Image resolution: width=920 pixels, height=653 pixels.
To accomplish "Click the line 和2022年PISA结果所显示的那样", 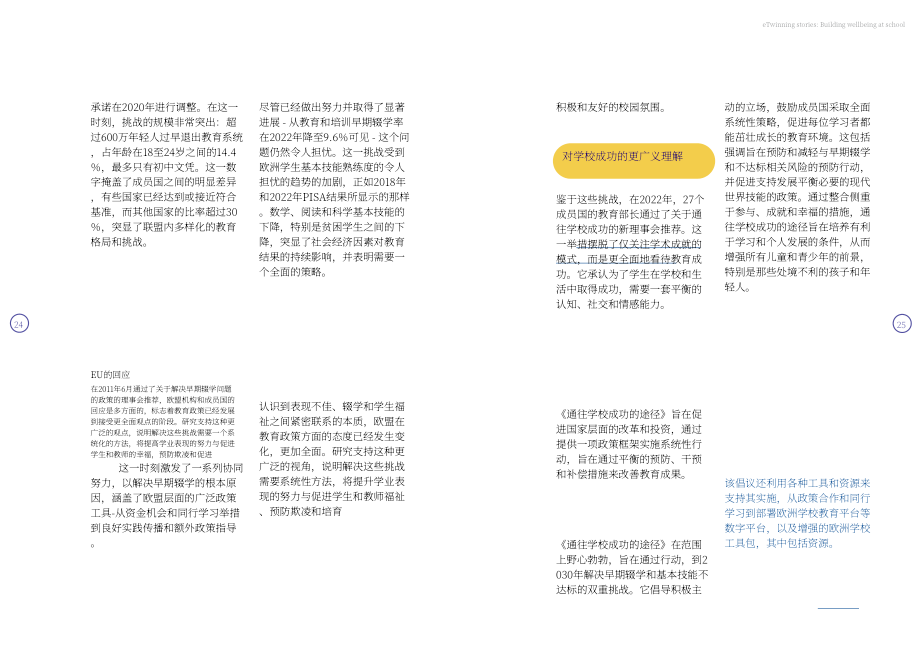I will [334, 197].
